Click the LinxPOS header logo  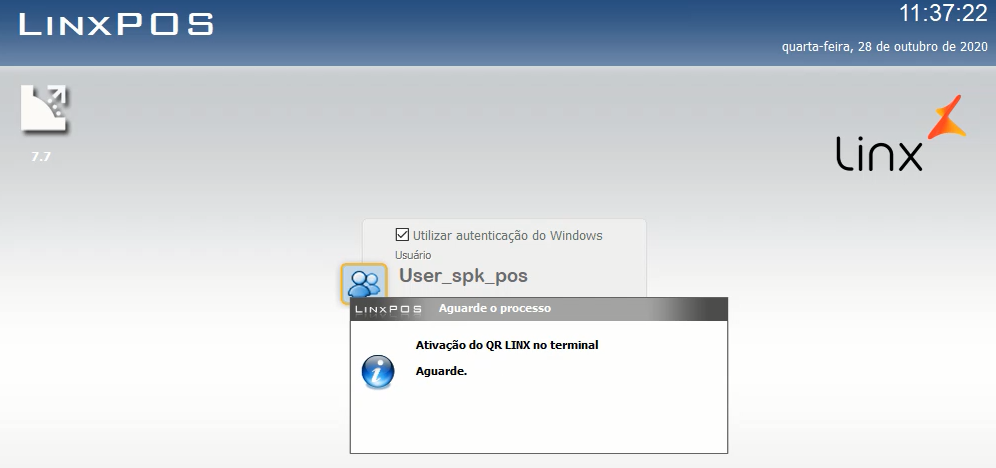click(x=116, y=25)
